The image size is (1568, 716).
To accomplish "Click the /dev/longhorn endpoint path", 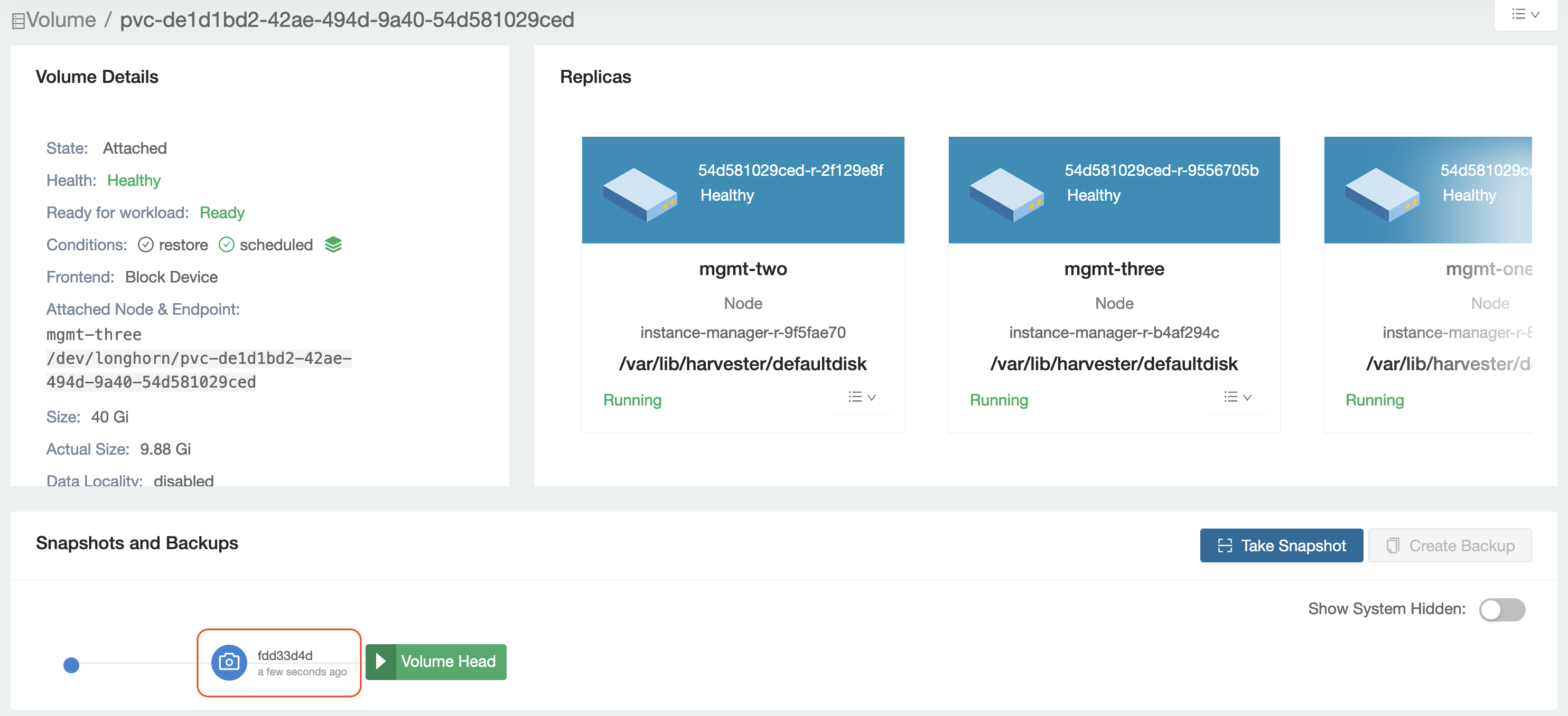I will (199, 370).
